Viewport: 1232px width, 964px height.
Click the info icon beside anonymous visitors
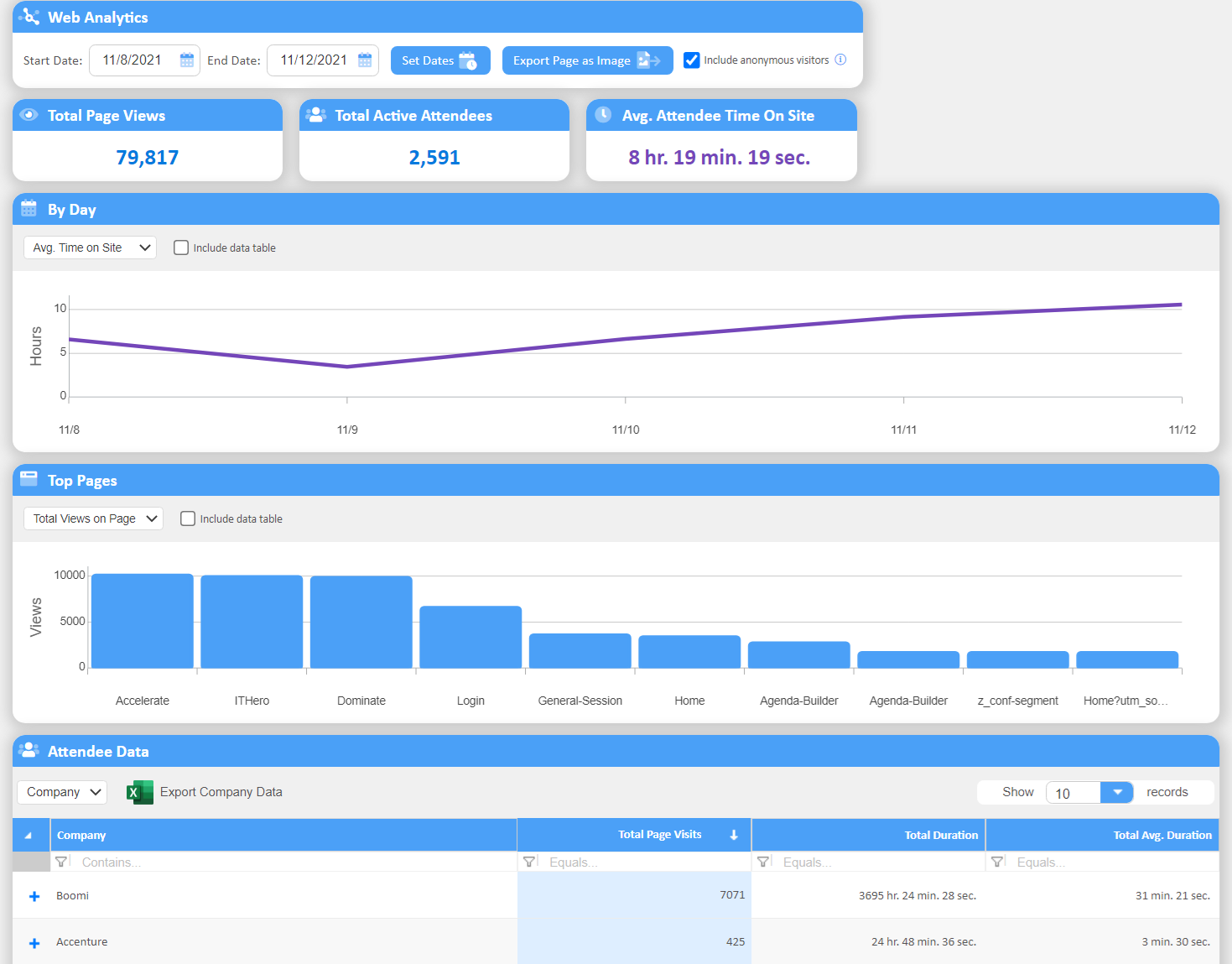(x=840, y=60)
